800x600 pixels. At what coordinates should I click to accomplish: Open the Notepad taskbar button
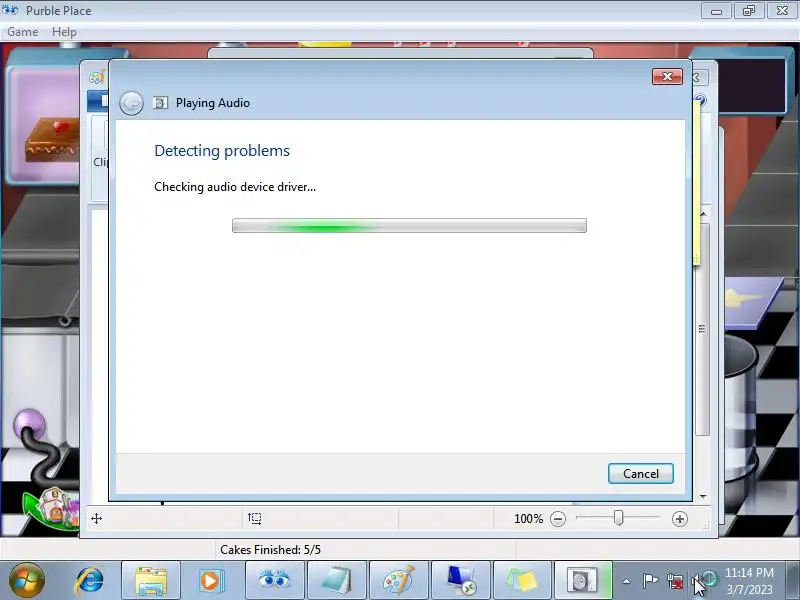pos(337,581)
